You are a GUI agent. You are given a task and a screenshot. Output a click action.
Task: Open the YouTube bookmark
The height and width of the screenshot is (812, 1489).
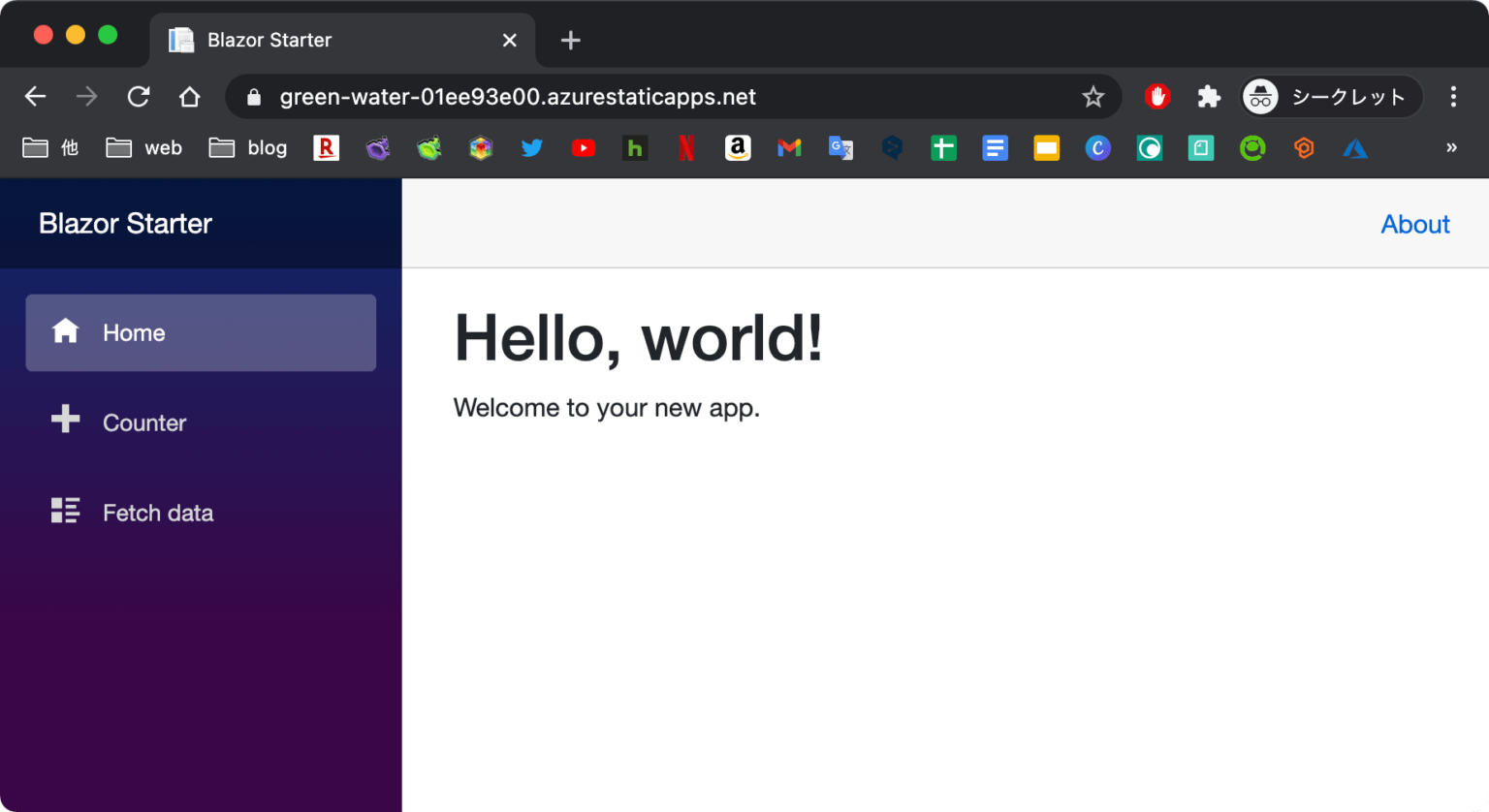pos(583,147)
